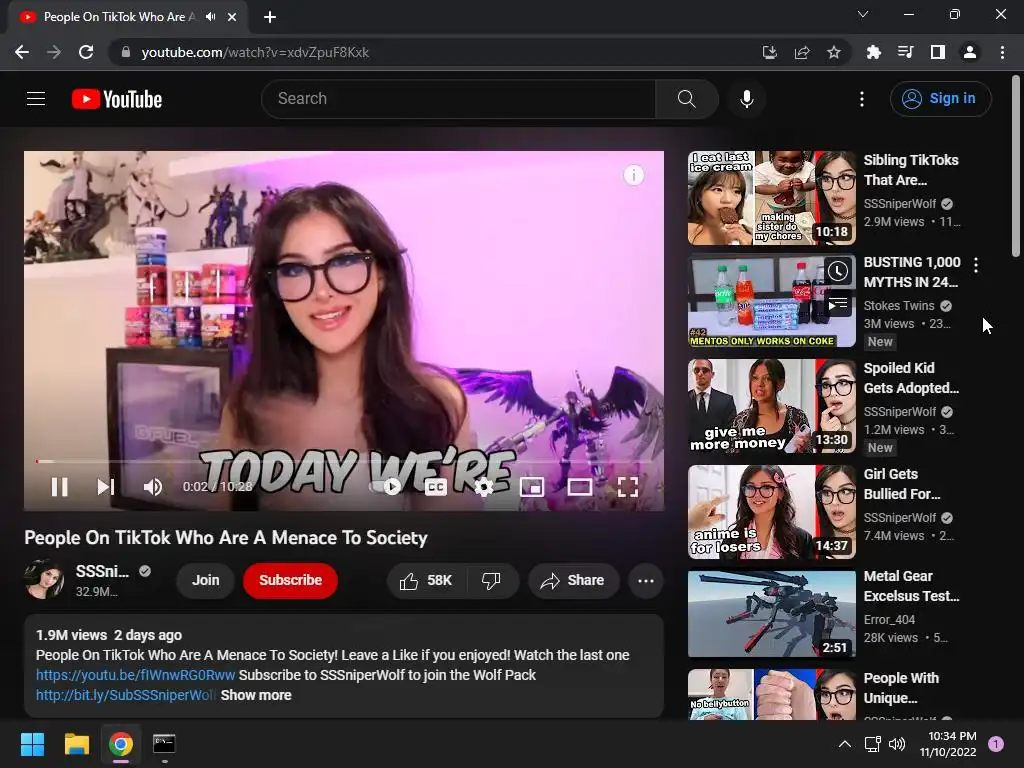Open the Windows Start menu
1024x768 pixels.
pyautogui.click(x=32, y=744)
